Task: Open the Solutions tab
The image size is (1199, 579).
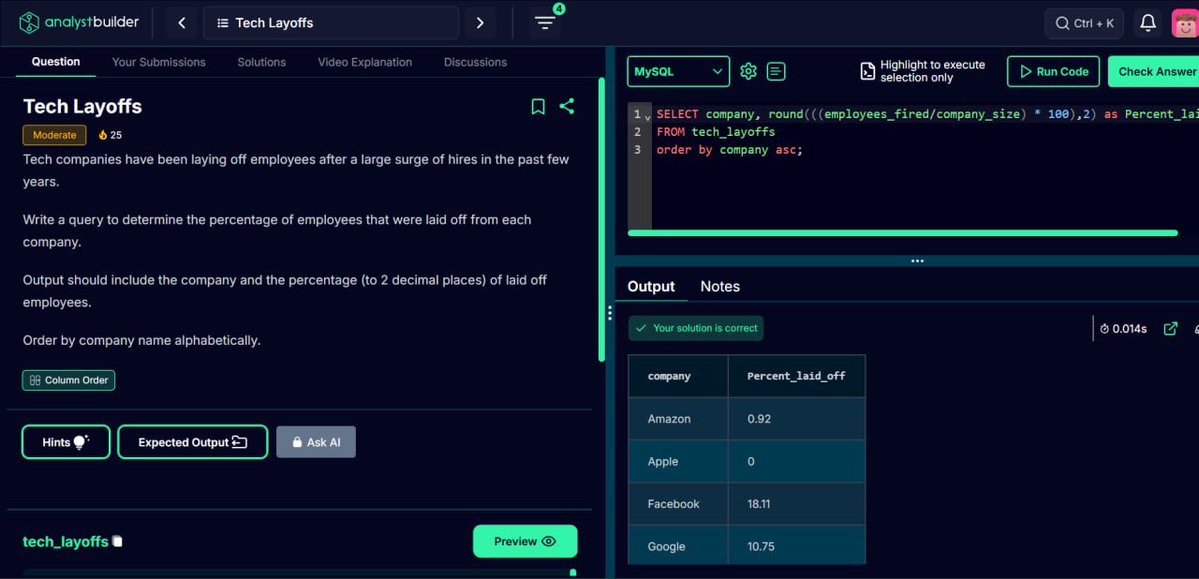Action: [262, 63]
